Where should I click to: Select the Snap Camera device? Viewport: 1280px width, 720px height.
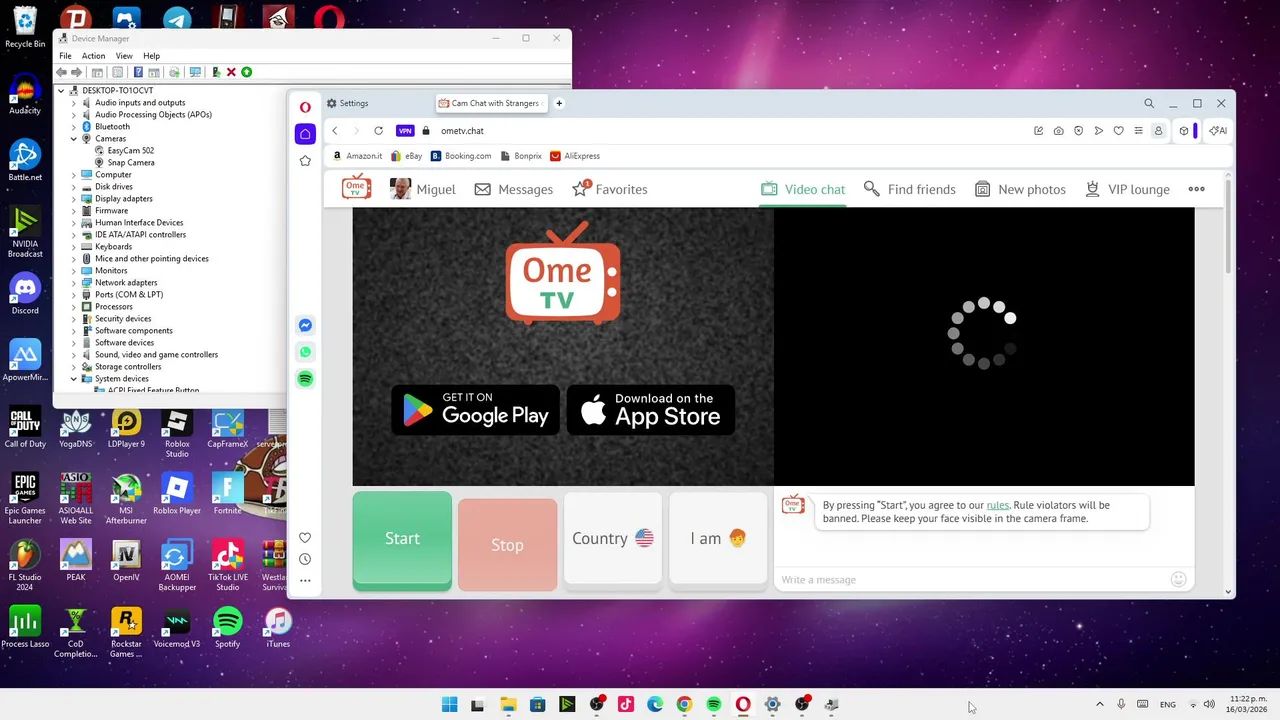(x=124, y=162)
